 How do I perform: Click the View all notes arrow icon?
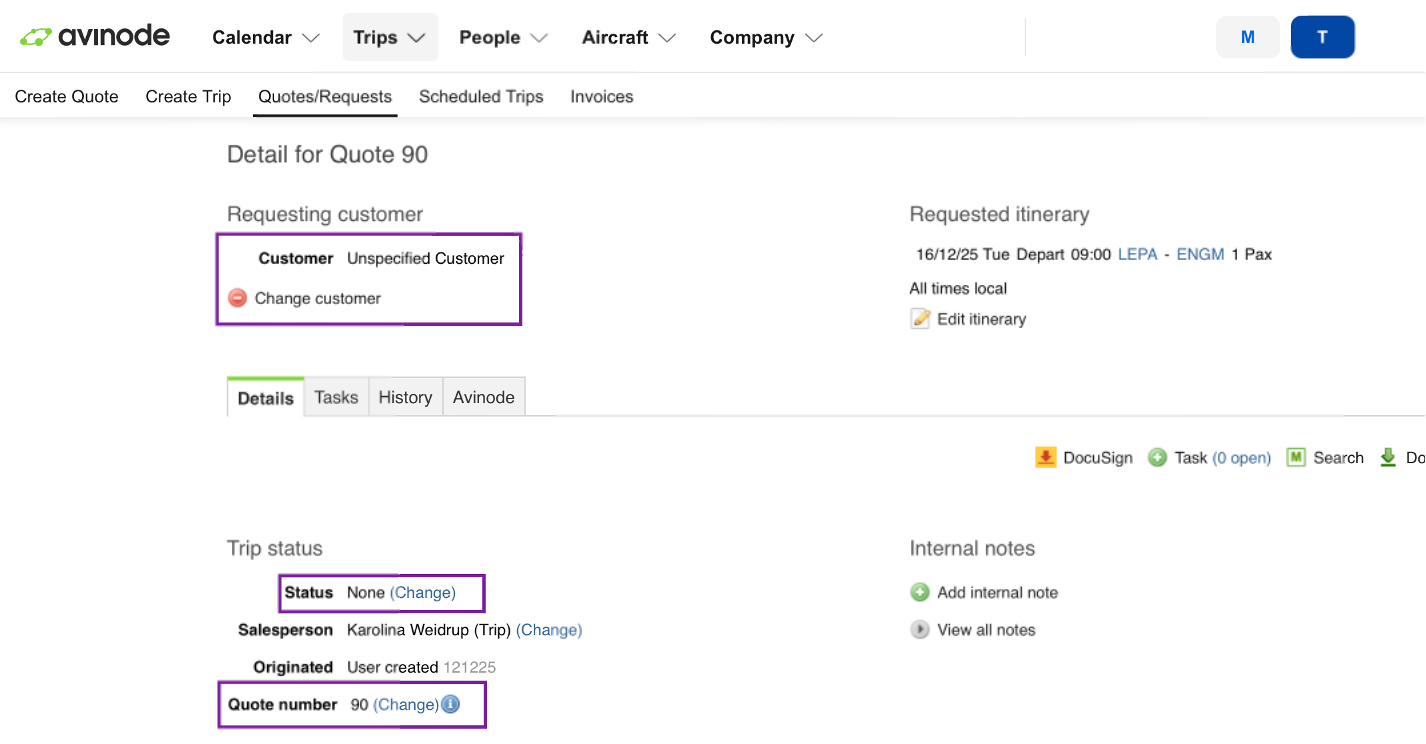tap(920, 630)
